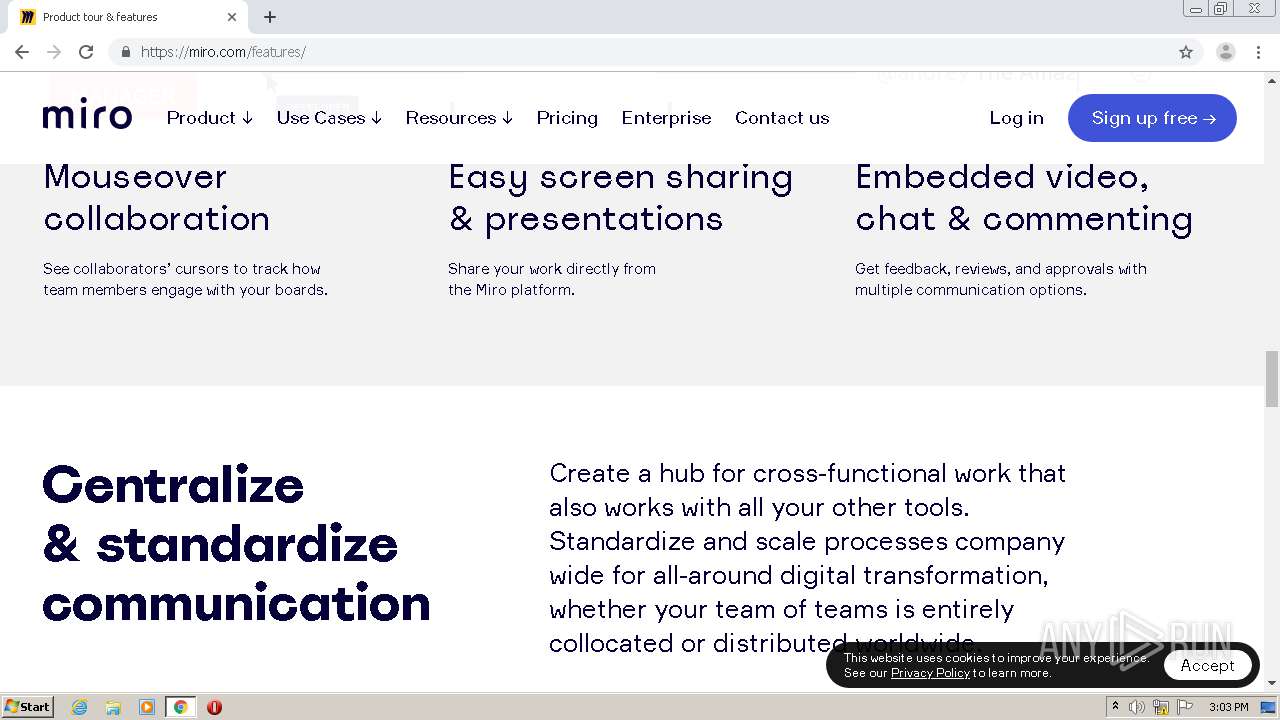1280x720 pixels.
Task: Click the 'Create a hub for cross-functional work' paragraph
Action: coord(808,558)
